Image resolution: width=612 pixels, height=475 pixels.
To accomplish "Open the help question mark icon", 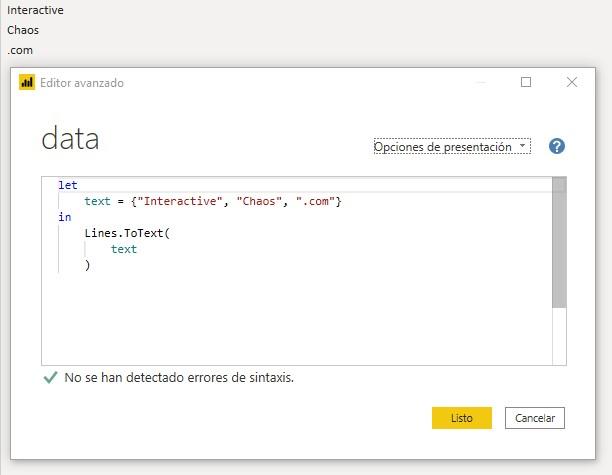I will [557, 146].
